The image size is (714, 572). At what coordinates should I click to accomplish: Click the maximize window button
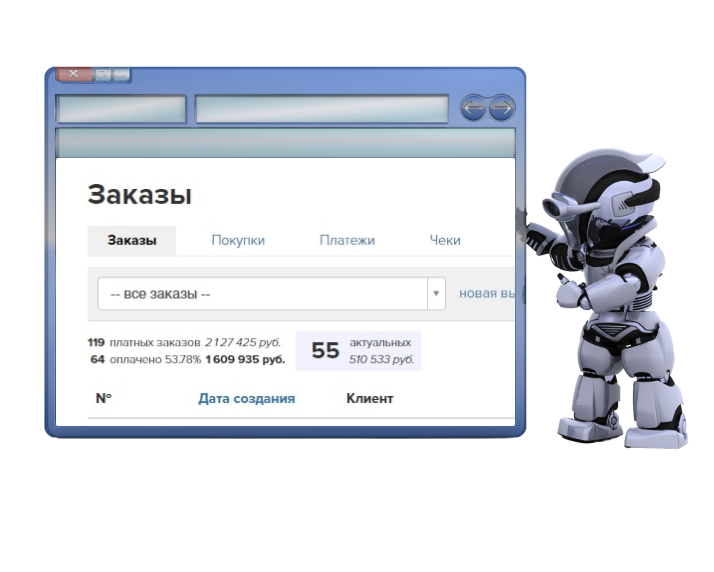pos(102,74)
